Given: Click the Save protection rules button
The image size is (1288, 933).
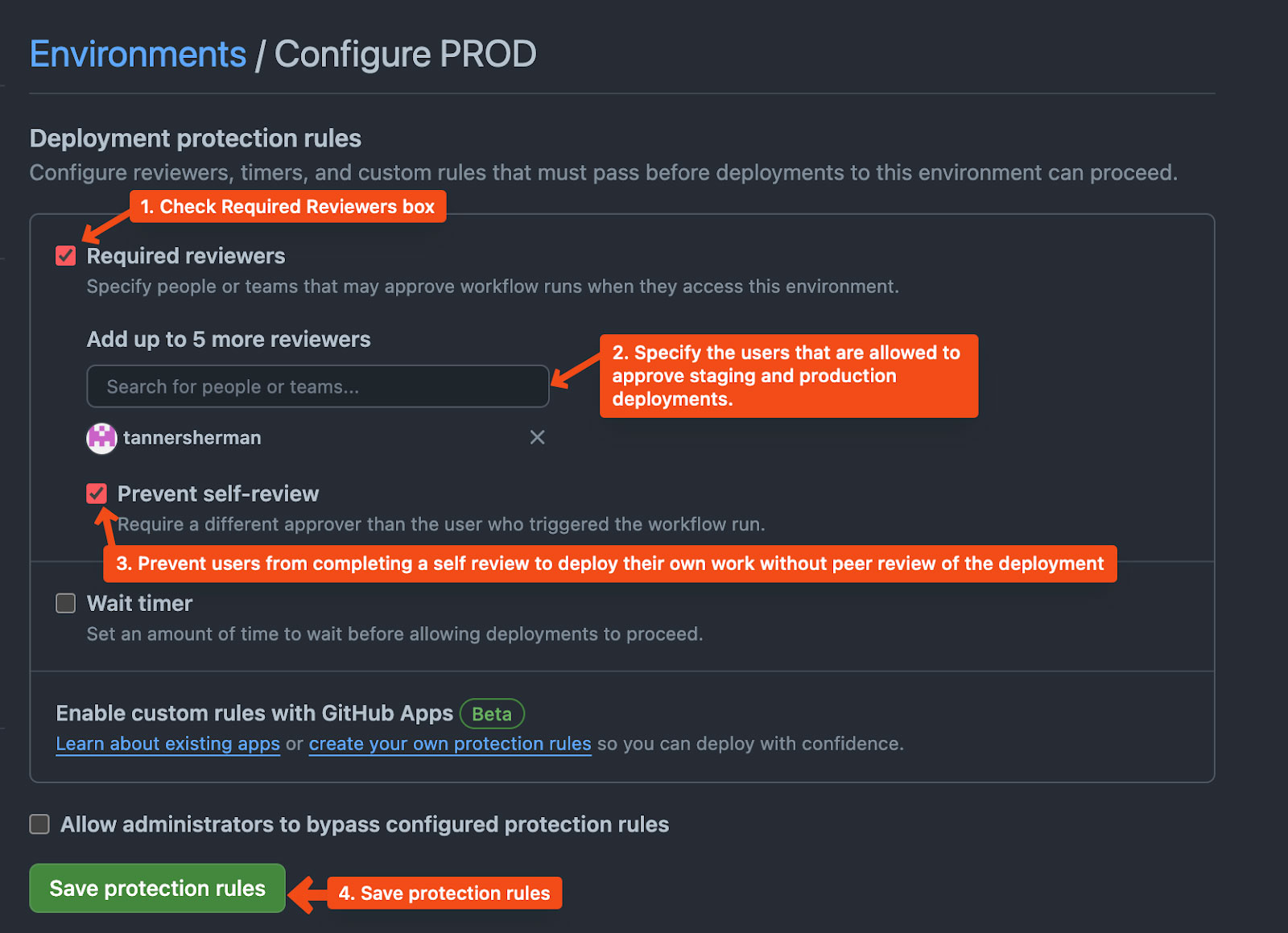Looking at the screenshot, I should [156, 888].
